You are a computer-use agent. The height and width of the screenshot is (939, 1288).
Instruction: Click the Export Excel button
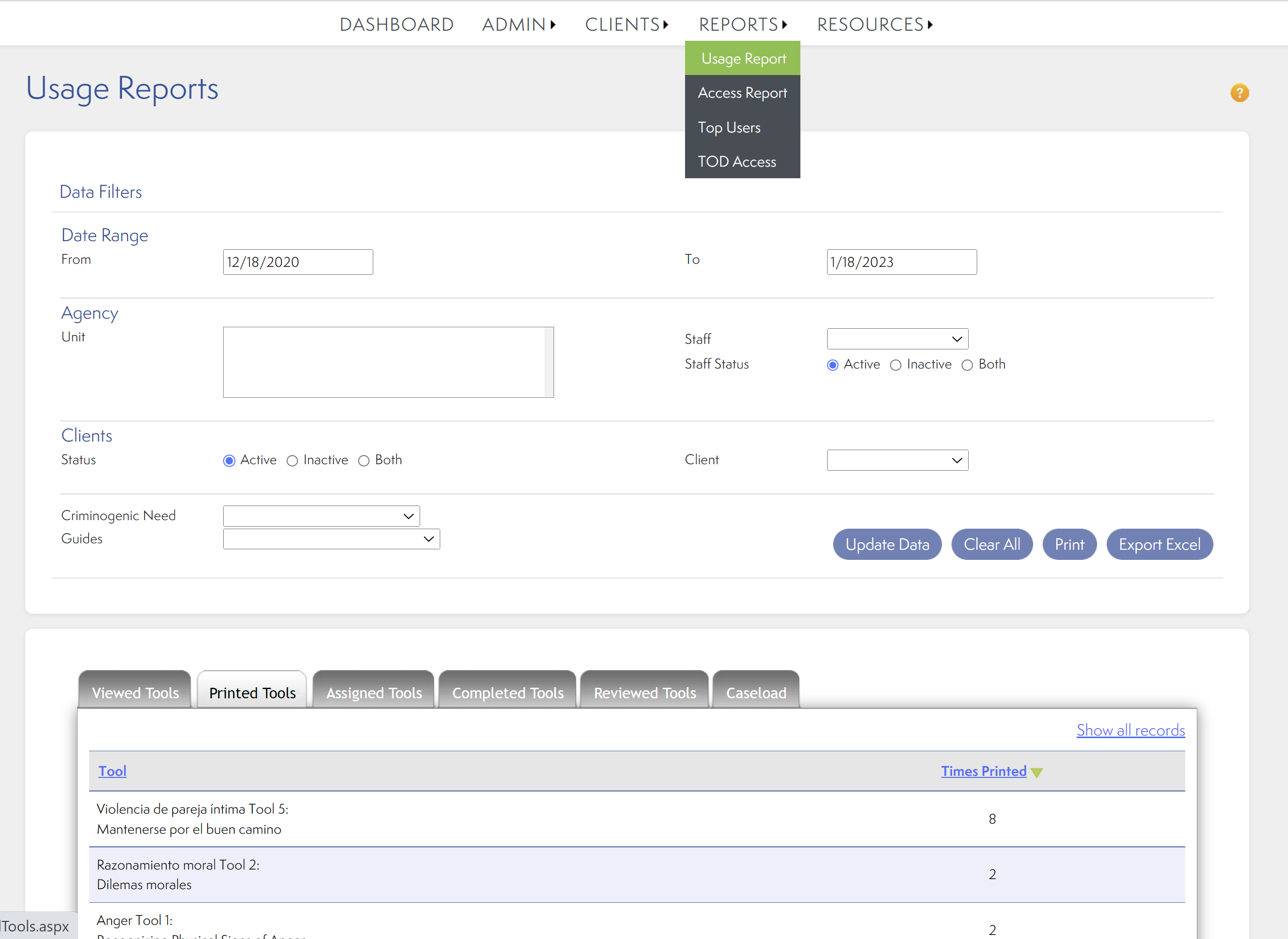coord(1159,544)
